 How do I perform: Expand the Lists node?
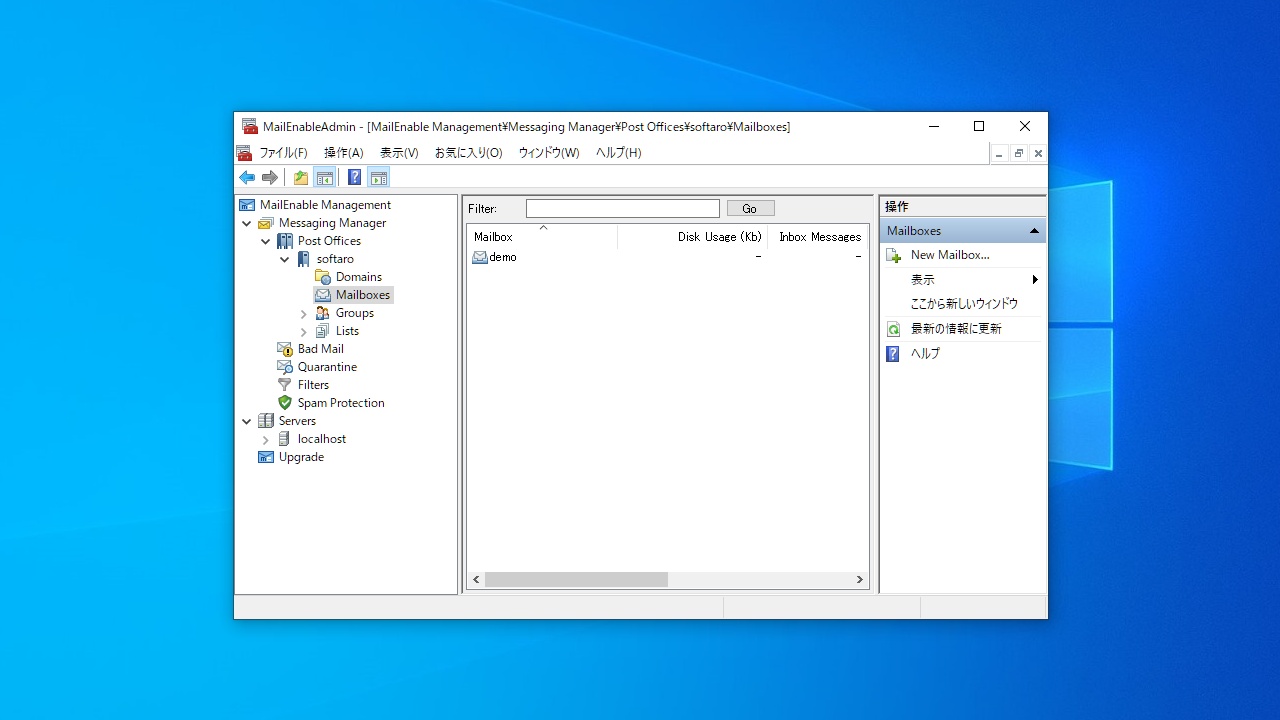click(304, 331)
